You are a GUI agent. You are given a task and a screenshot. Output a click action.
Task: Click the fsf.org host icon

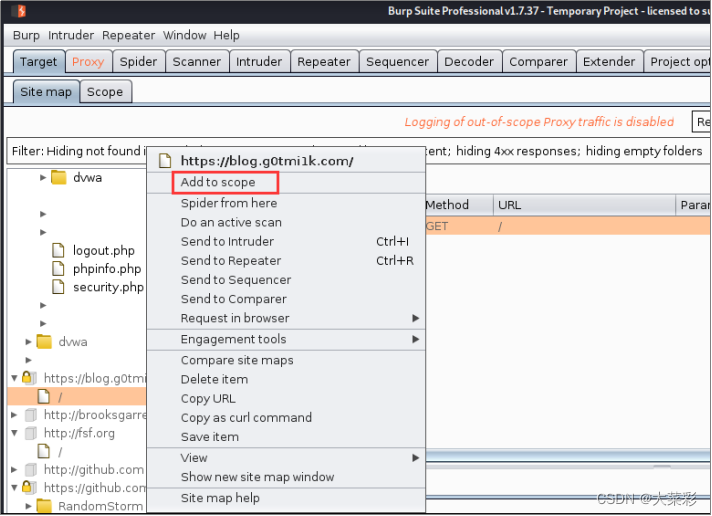(x=31, y=433)
